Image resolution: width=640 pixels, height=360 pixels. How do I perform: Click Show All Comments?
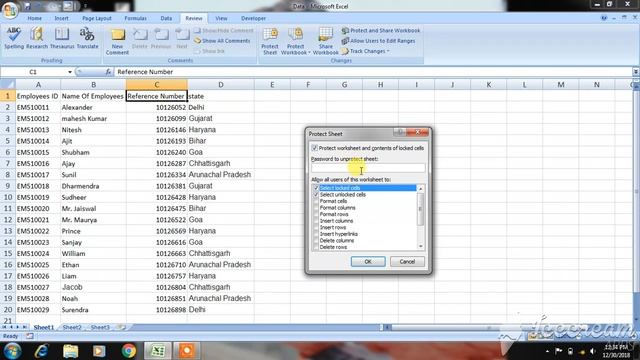coord(222,41)
